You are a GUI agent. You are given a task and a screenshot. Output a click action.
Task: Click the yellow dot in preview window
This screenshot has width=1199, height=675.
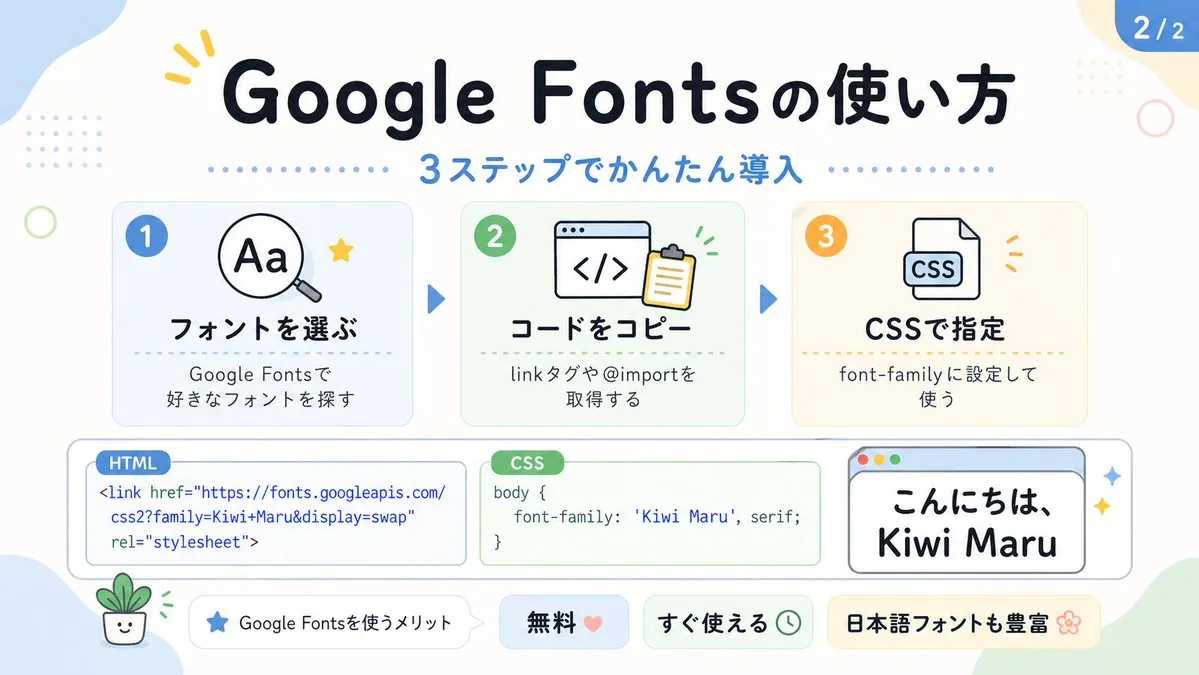(x=879, y=459)
